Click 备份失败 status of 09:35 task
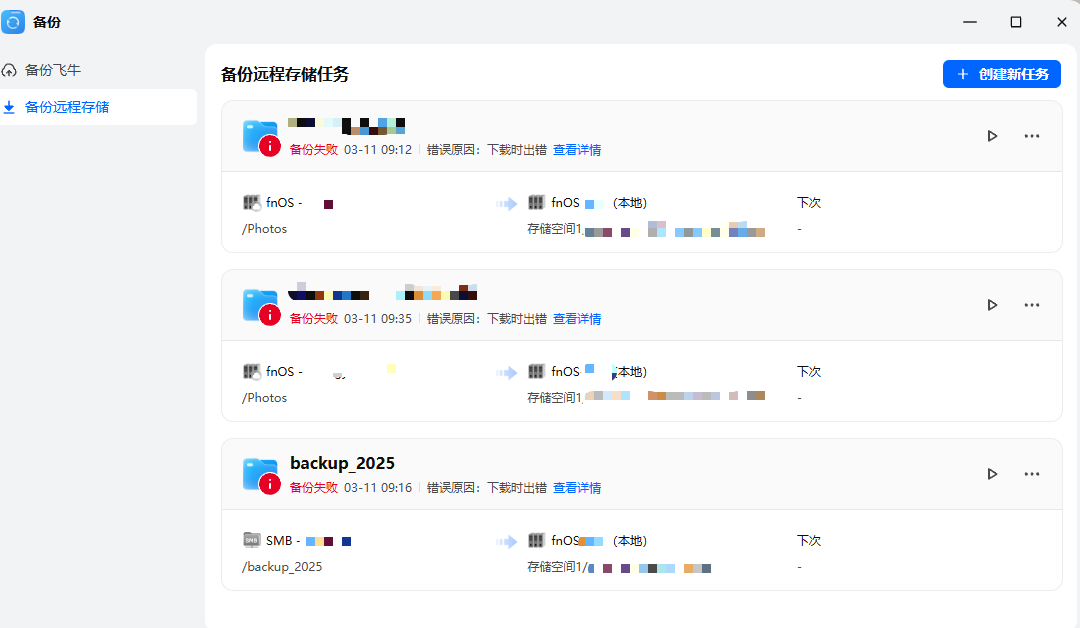This screenshot has width=1080, height=628. coord(313,318)
